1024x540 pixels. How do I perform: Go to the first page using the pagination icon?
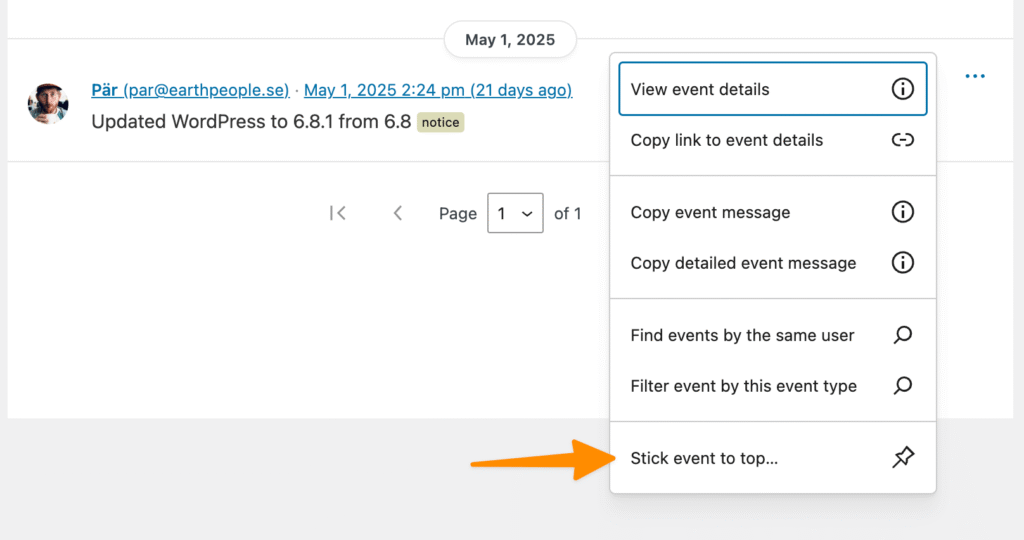tap(338, 213)
